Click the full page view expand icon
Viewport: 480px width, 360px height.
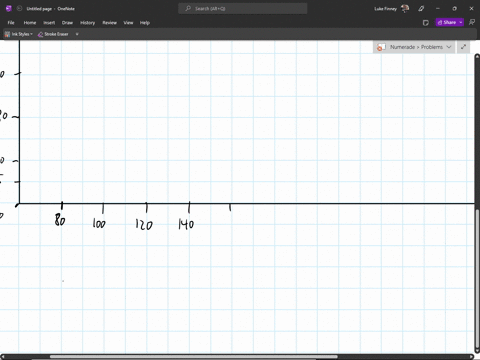point(463,47)
